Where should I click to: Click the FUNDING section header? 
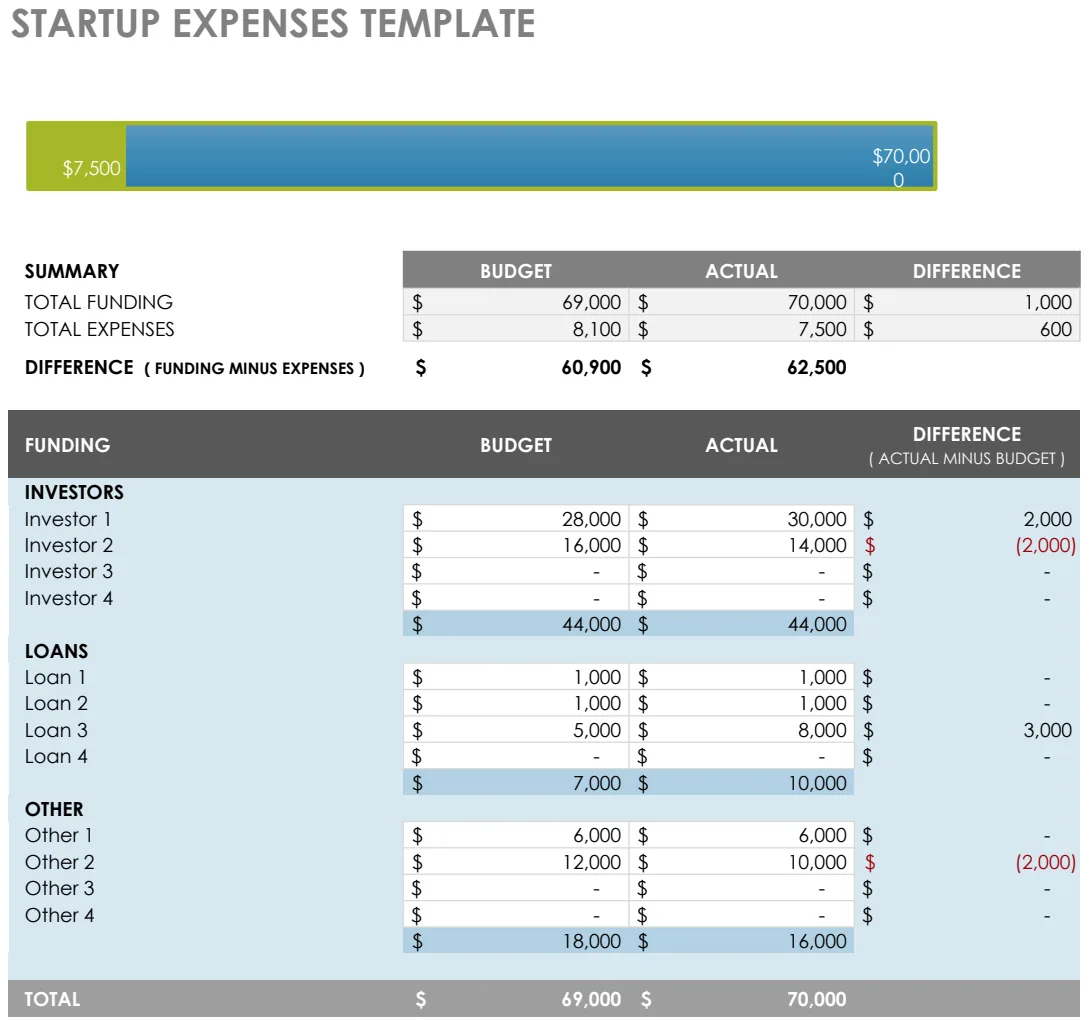(67, 445)
